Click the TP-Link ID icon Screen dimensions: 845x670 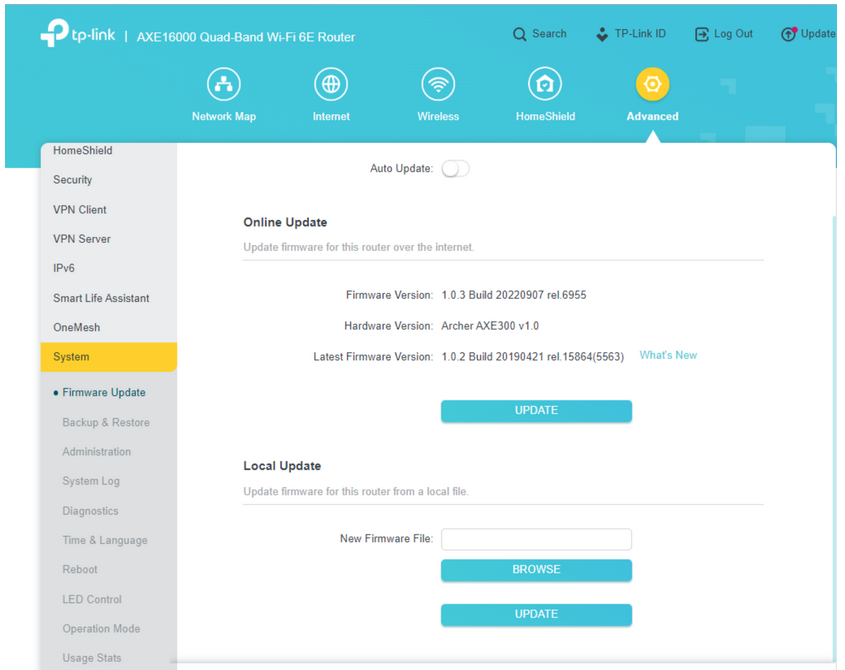pyautogui.click(x=602, y=34)
